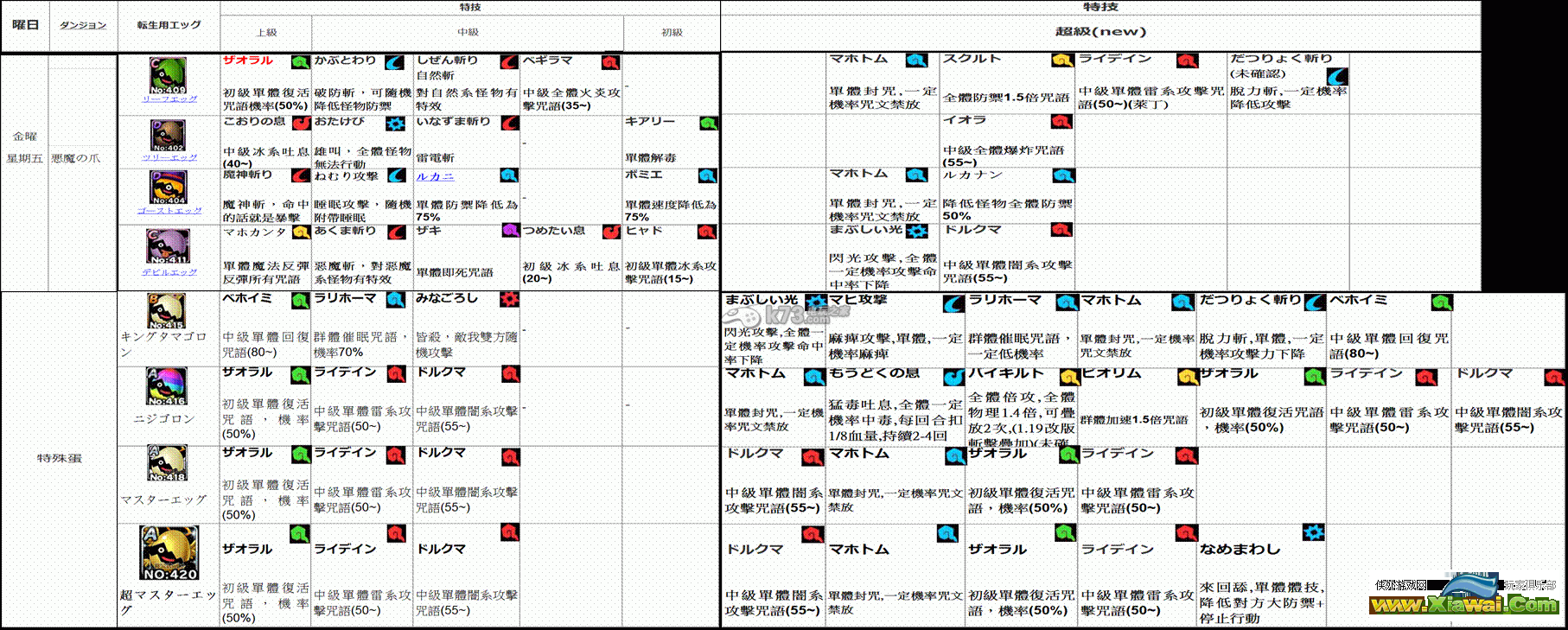Screen dimensions: 1568x630
Task: Click the マスターエッグ egg name under No:418
Action: pyautogui.click(x=163, y=500)
